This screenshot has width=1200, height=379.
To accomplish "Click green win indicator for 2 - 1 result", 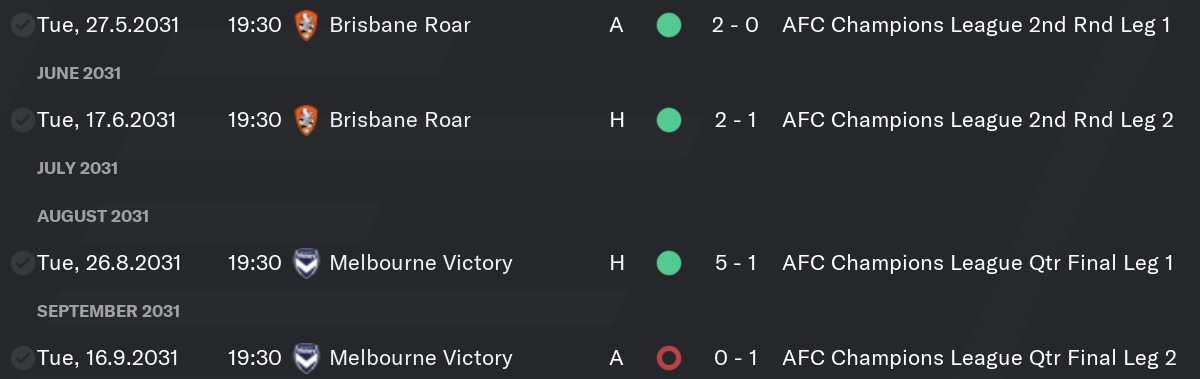I will click(x=669, y=120).
